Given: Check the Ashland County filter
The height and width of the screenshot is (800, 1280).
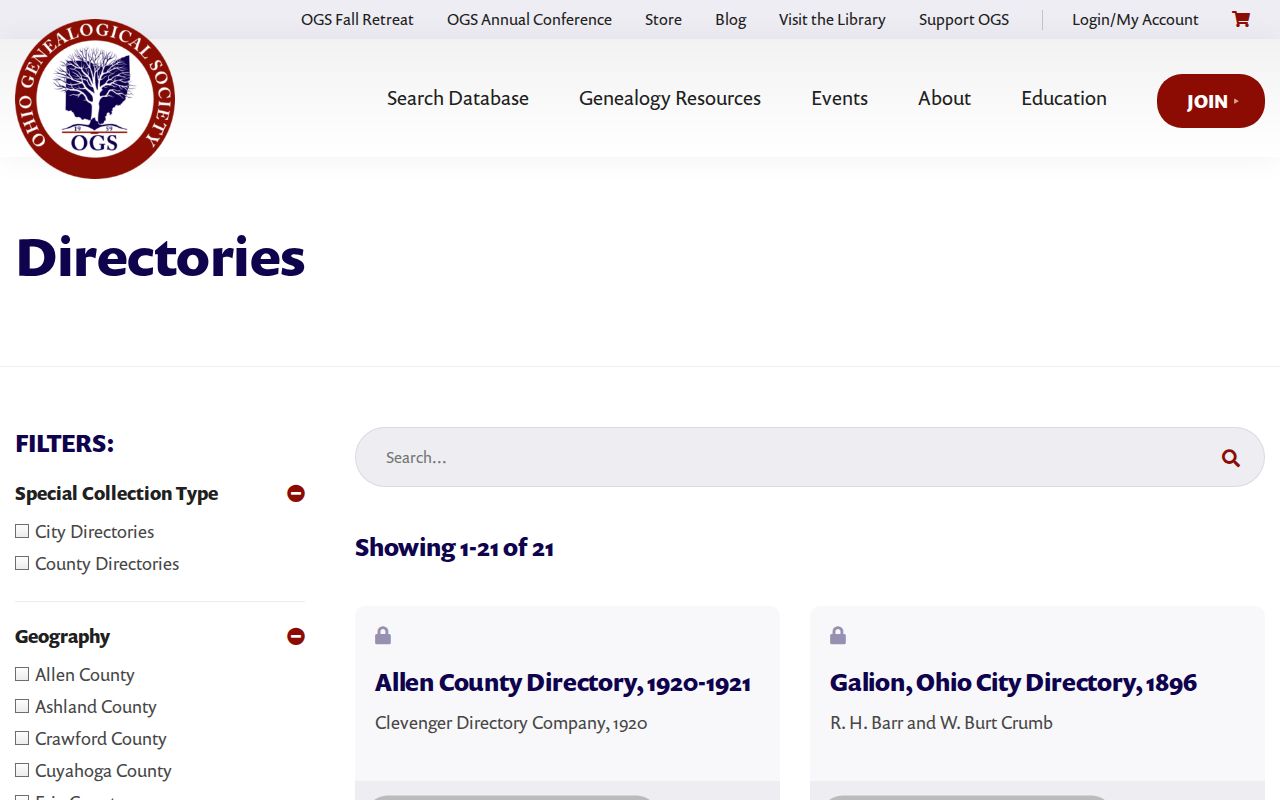Looking at the screenshot, I should coord(22,706).
